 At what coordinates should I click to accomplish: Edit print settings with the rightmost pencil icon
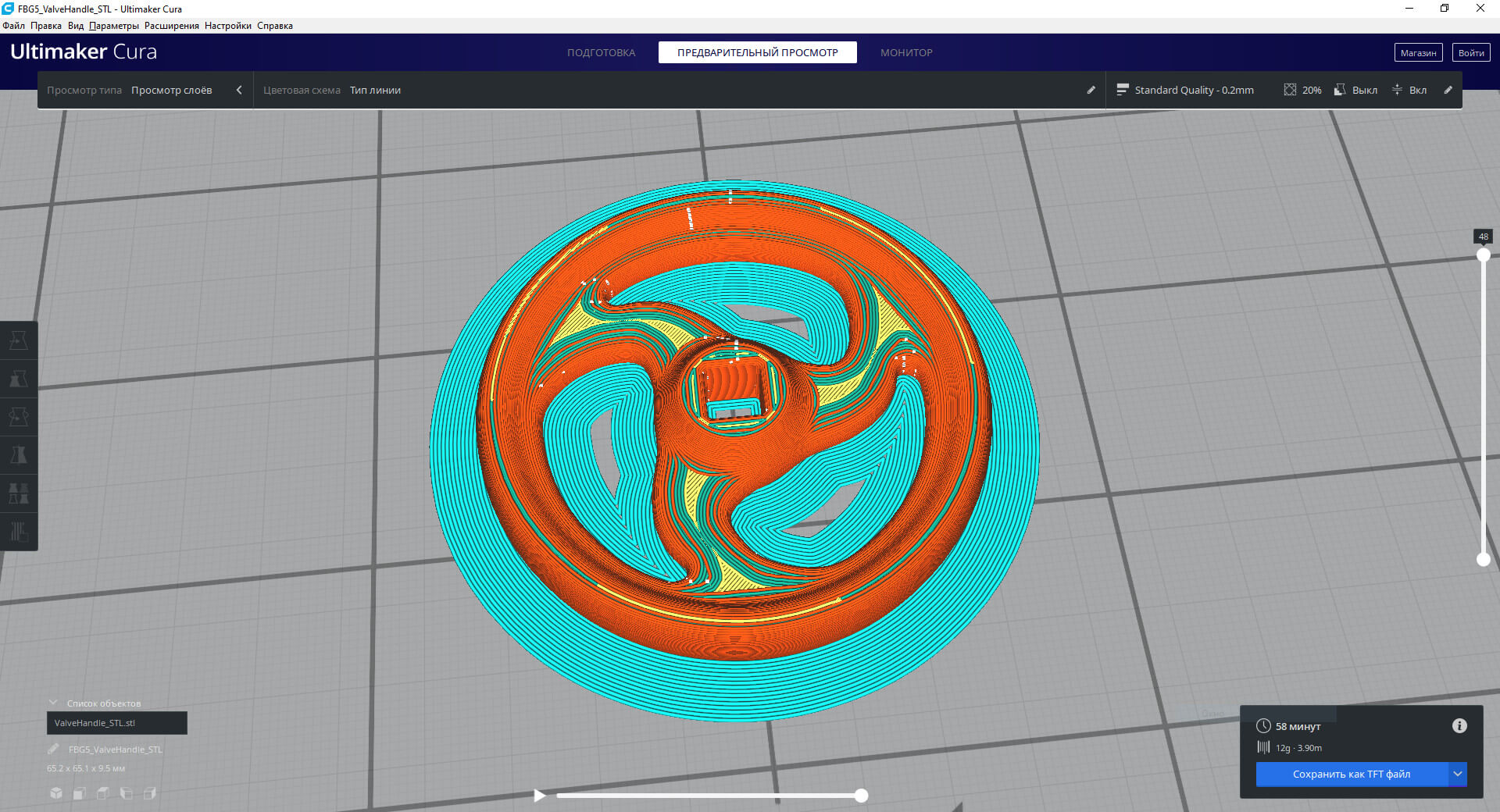(x=1448, y=90)
